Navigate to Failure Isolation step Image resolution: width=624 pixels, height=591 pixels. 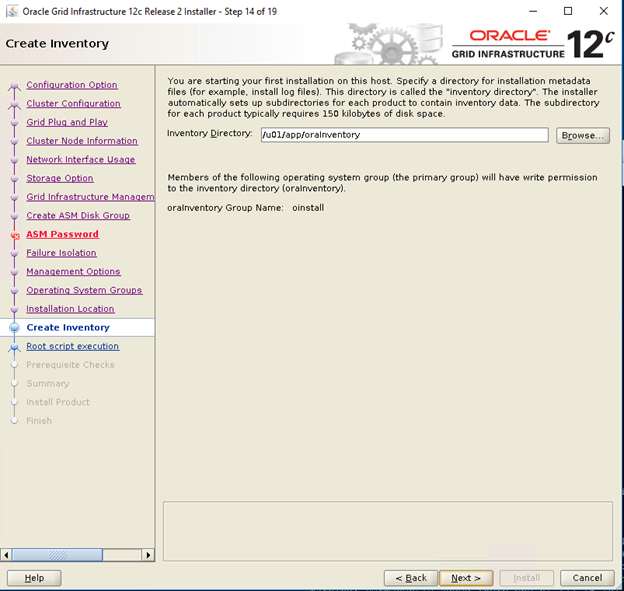(61, 253)
